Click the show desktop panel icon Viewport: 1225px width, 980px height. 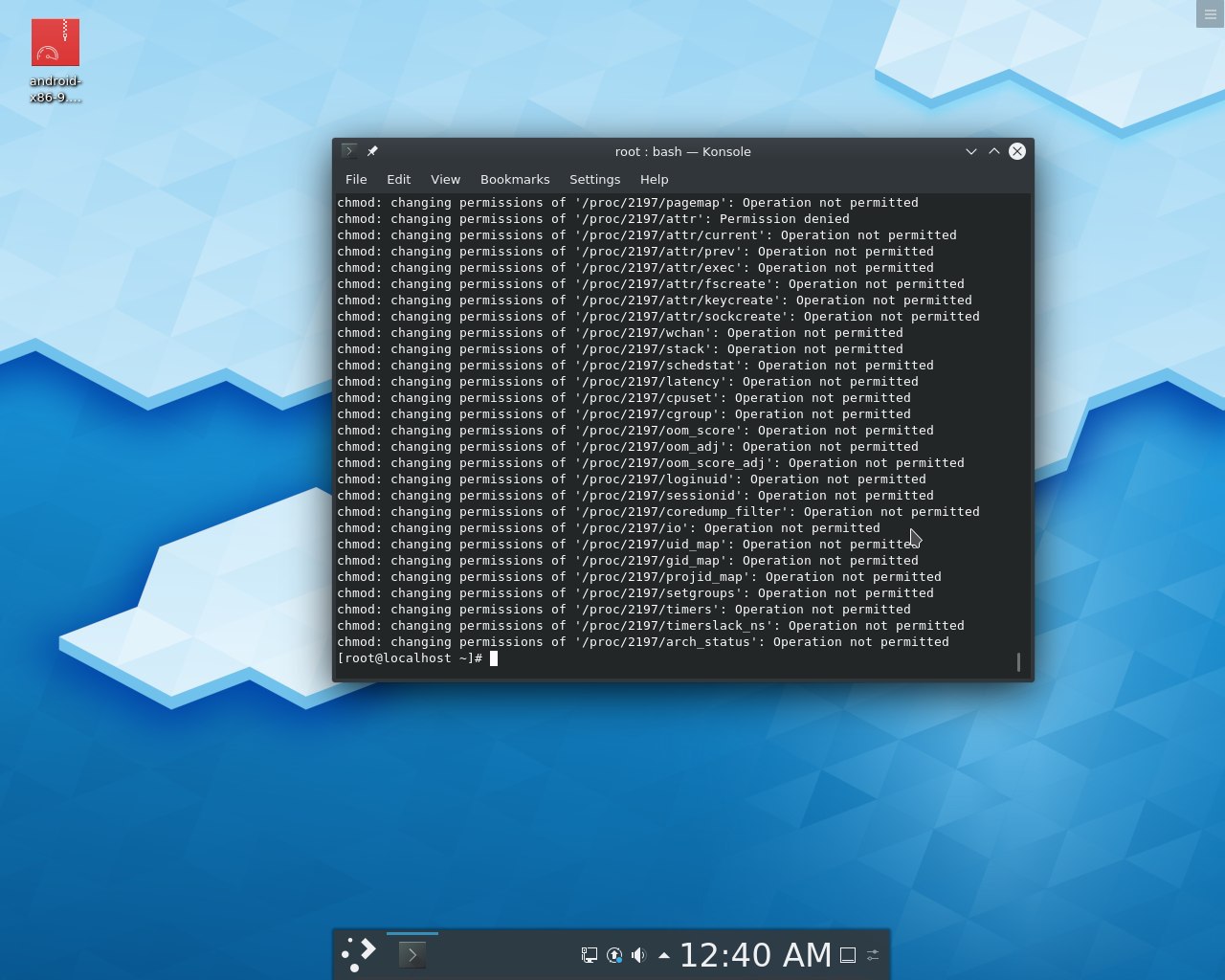click(x=848, y=955)
